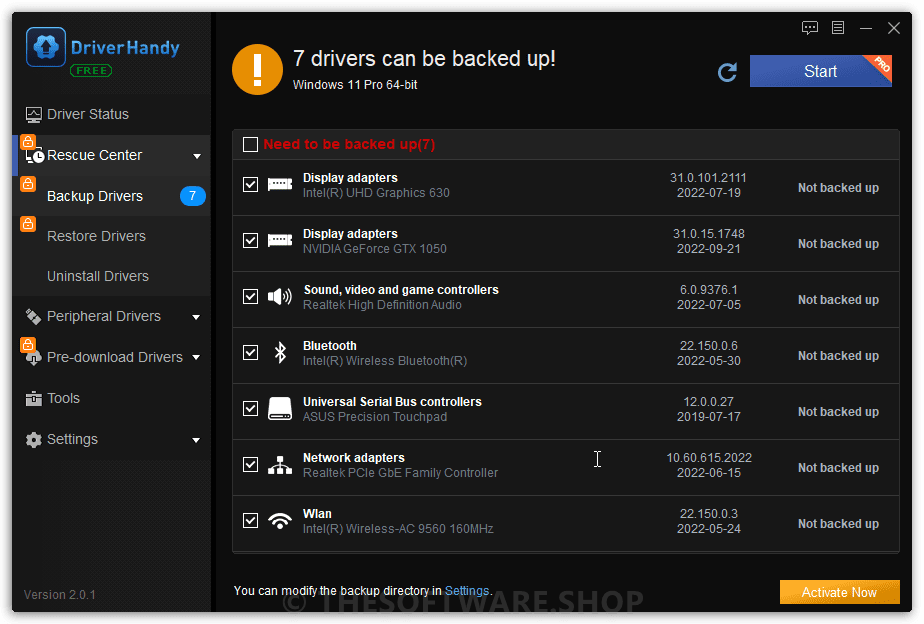
Task: Click 'Not backed up' status for Bluetooth
Action: 838,356
